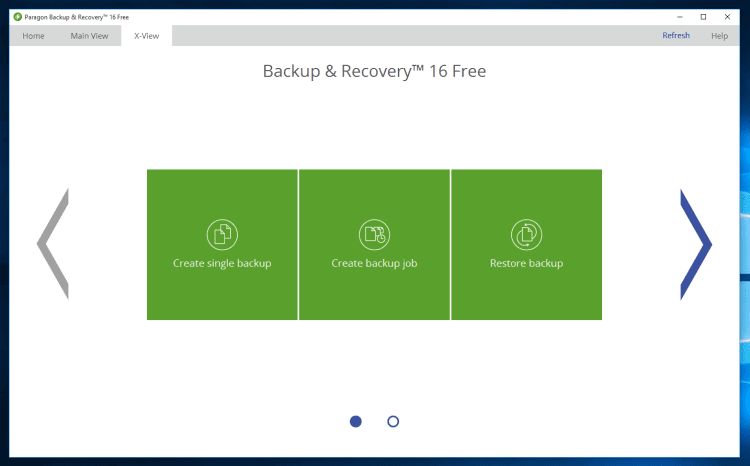Click the Create backup job tile label
The width and height of the screenshot is (750, 466).
tap(374, 264)
